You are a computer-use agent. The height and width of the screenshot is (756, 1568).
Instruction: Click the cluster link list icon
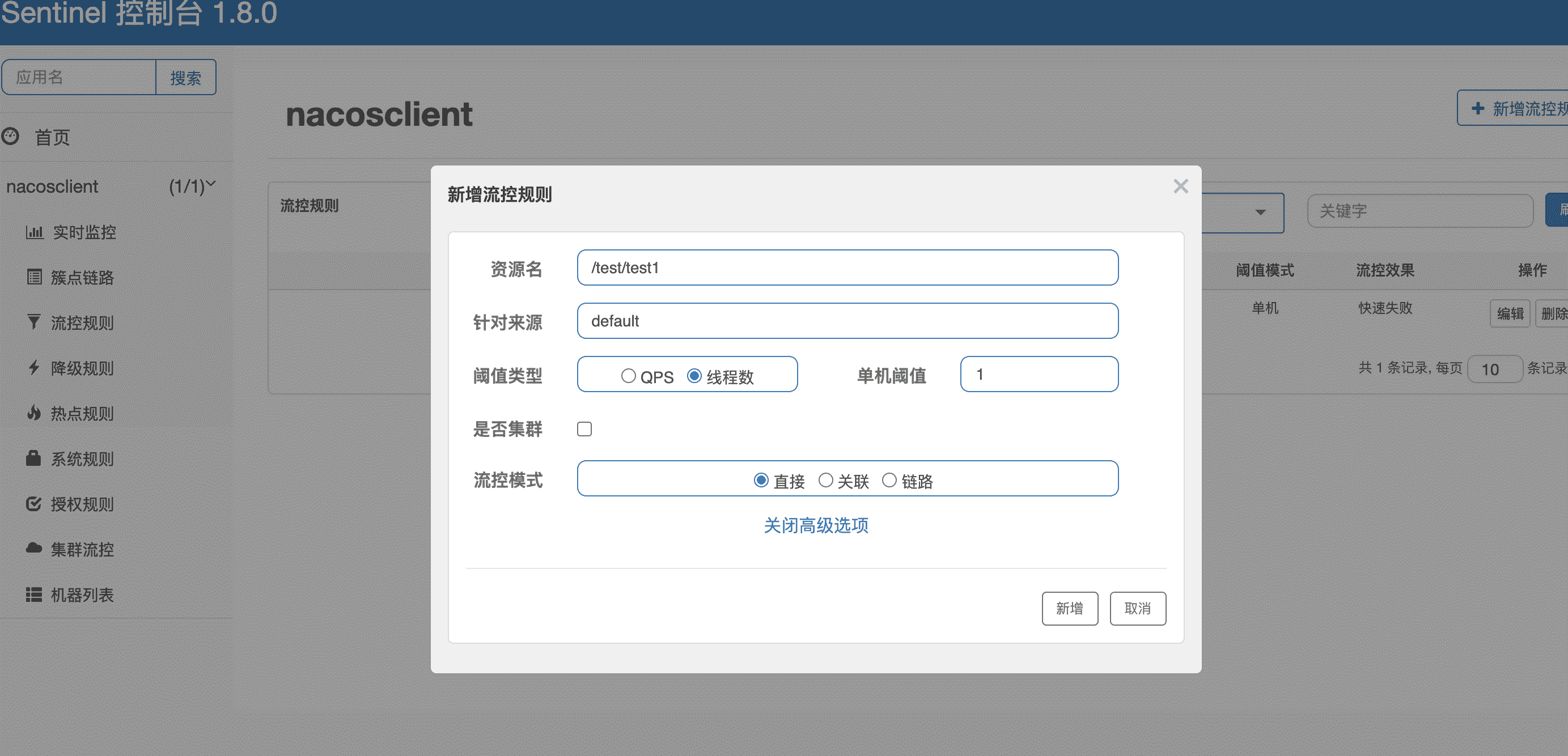click(34, 277)
